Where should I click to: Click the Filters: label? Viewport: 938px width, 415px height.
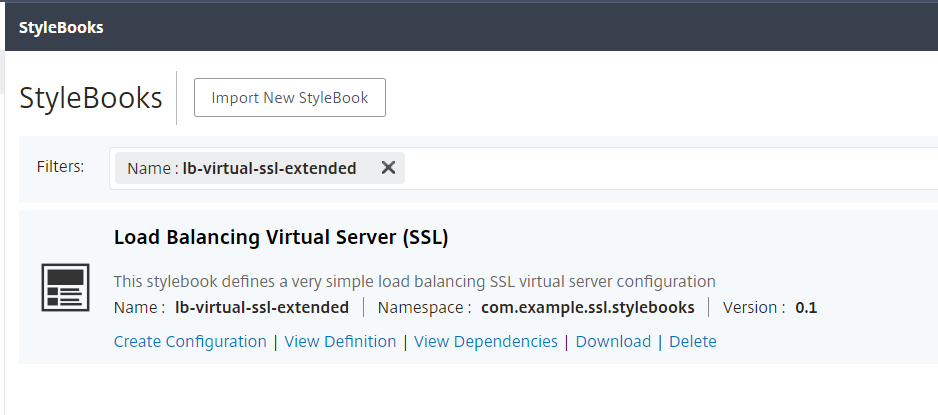[x=60, y=166]
